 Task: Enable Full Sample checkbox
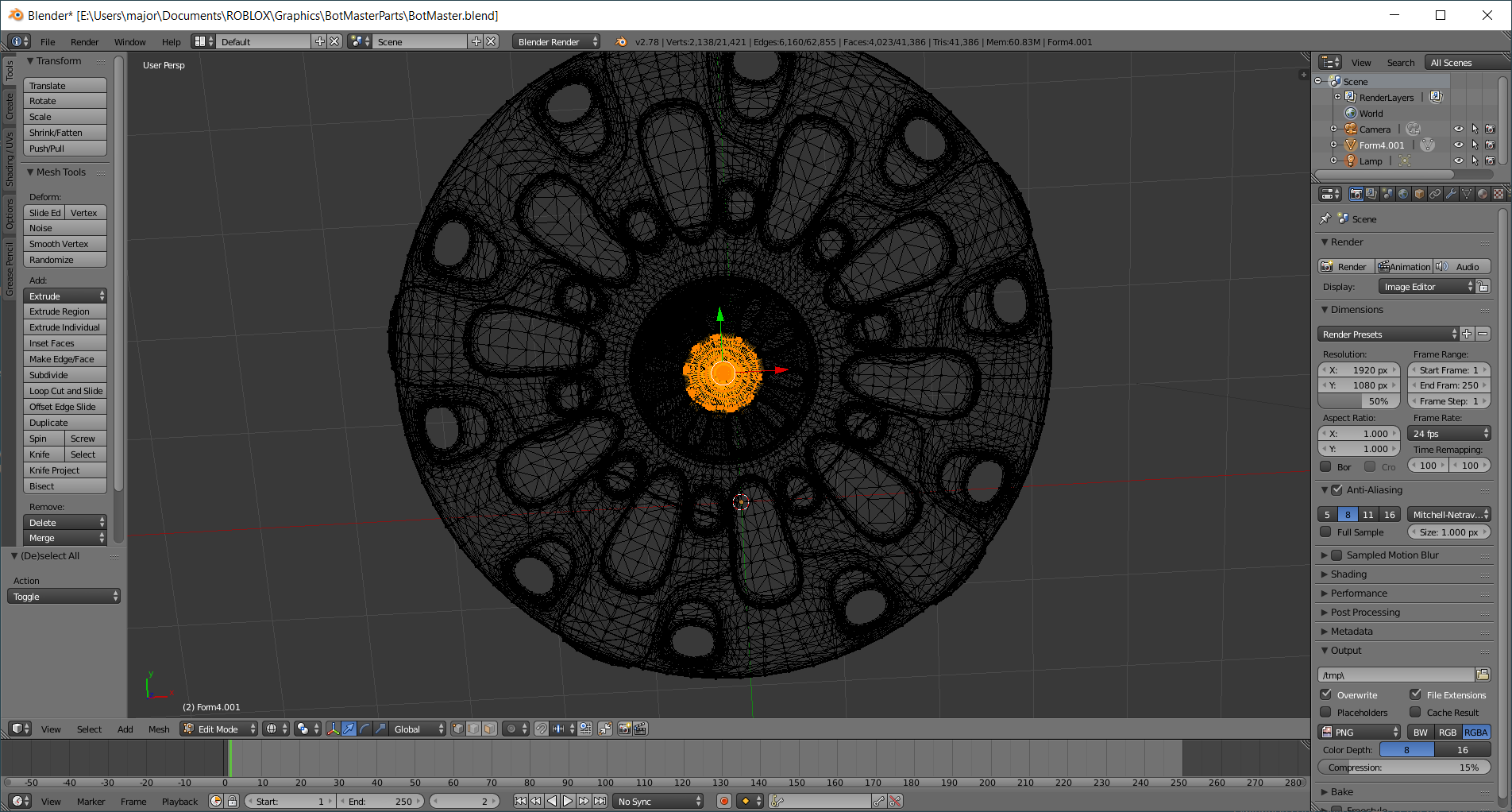click(1325, 532)
